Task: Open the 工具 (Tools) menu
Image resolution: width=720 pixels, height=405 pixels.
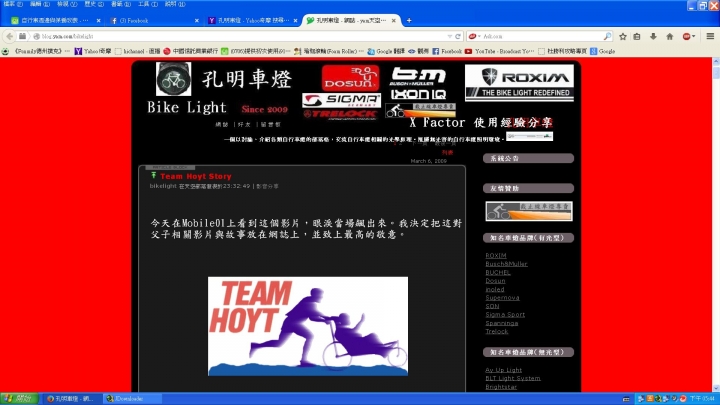Action: (x=148, y=4)
